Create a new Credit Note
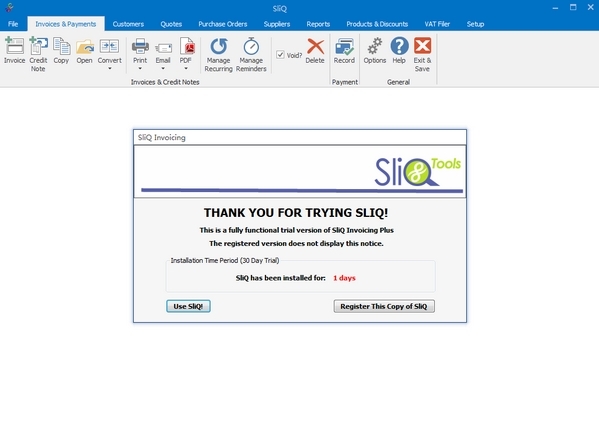599x425 pixels. click(38, 54)
